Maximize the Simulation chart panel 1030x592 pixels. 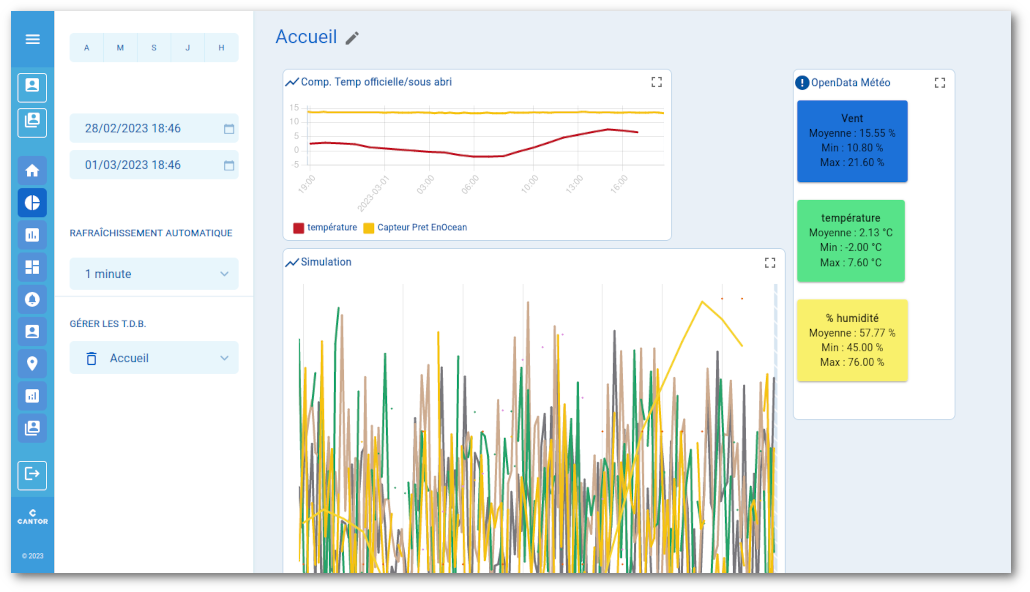click(x=769, y=263)
